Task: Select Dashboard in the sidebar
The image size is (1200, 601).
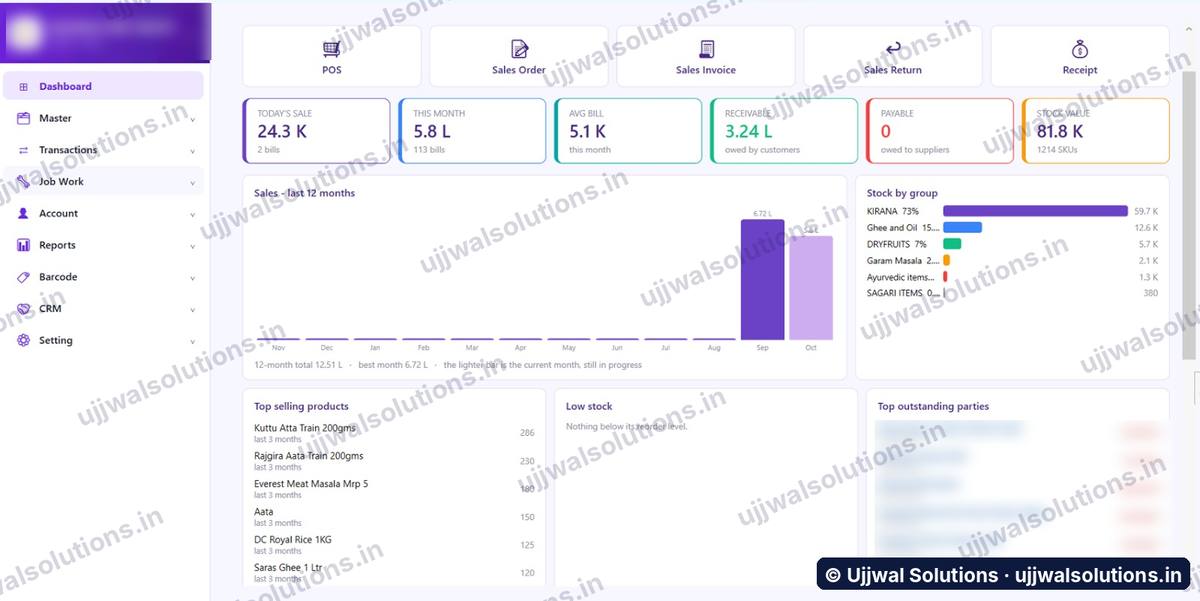Action: pyautogui.click(x=103, y=86)
